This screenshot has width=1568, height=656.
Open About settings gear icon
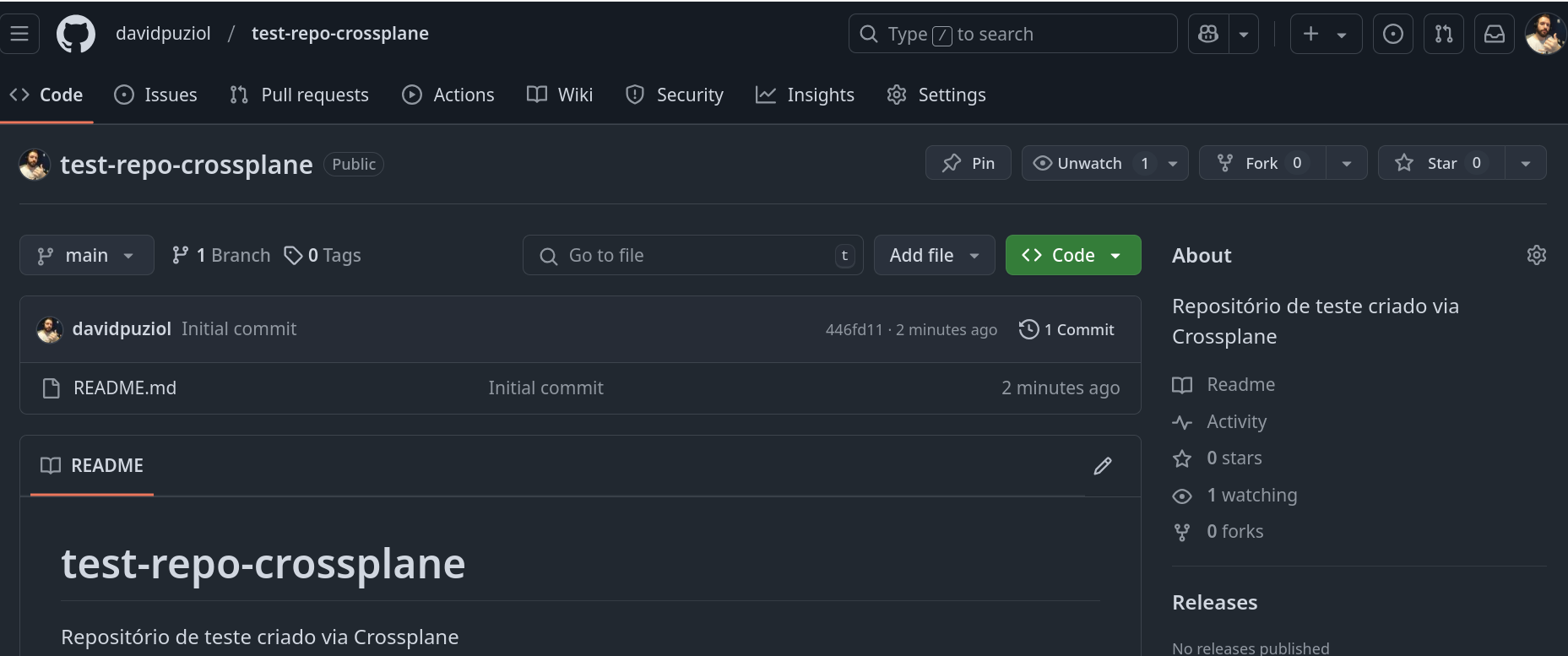(x=1536, y=255)
